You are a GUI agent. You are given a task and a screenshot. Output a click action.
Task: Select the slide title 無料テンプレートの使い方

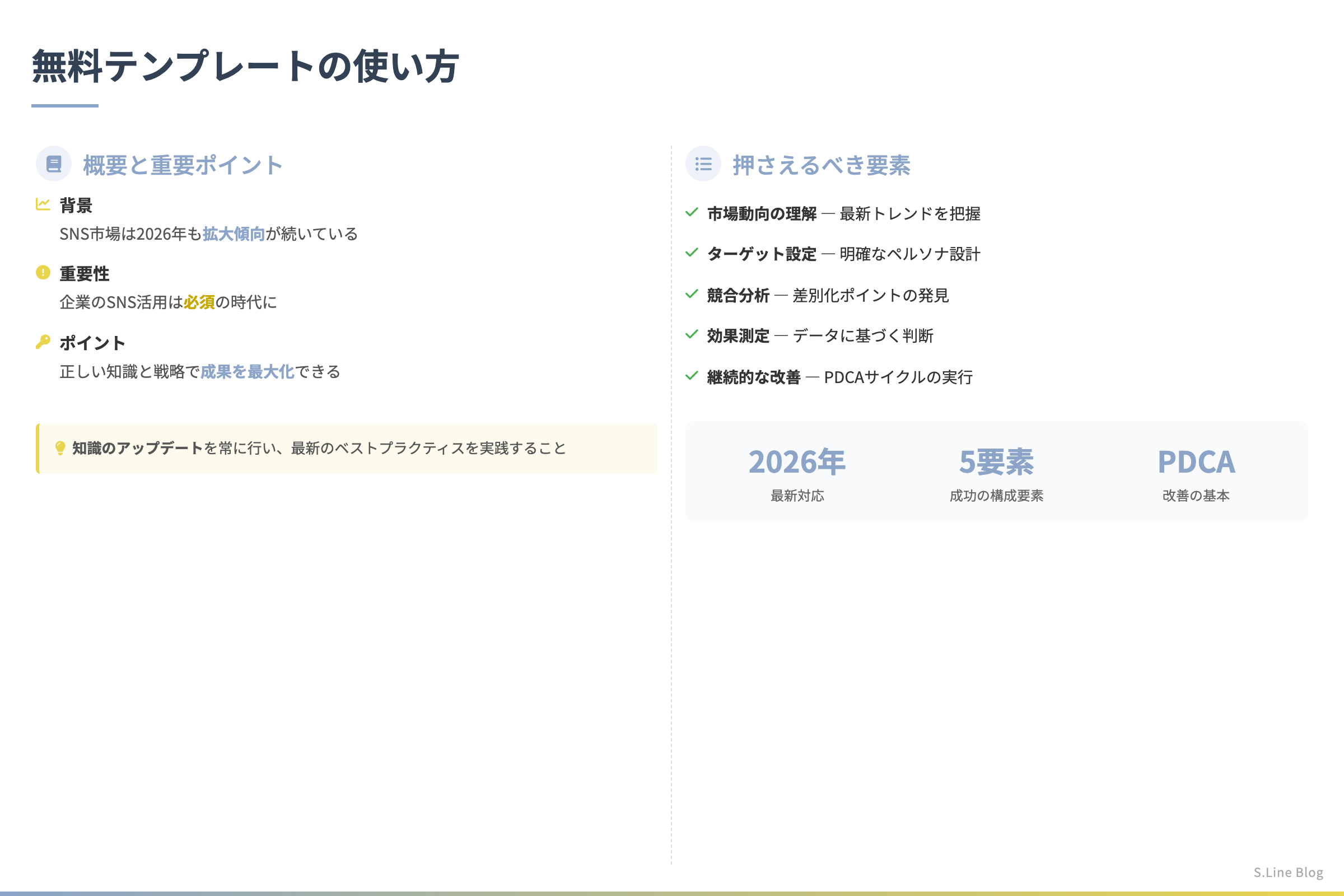pyautogui.click(x=245, y=66)
